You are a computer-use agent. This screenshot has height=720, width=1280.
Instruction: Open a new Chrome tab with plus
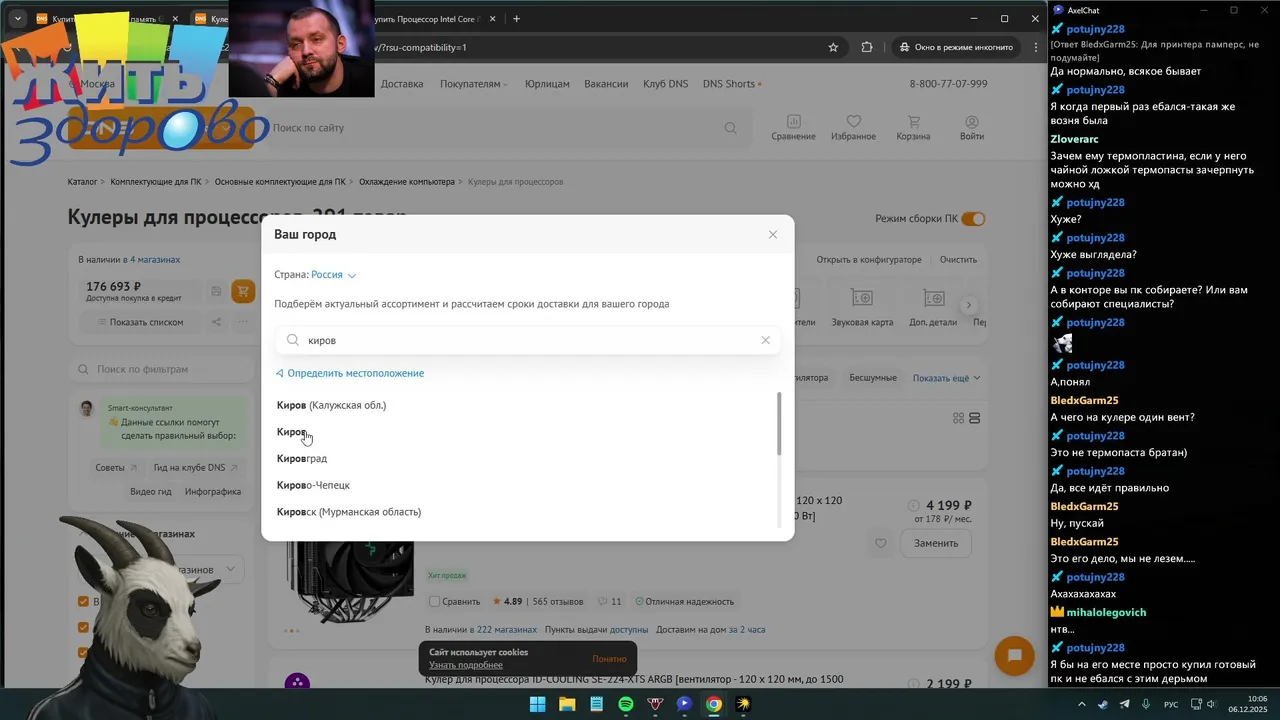516,18
